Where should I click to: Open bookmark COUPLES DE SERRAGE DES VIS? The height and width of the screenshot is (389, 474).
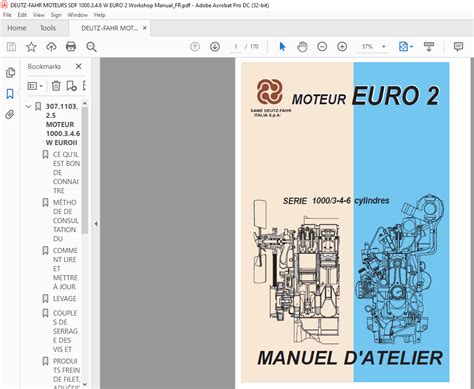(65, 331)
